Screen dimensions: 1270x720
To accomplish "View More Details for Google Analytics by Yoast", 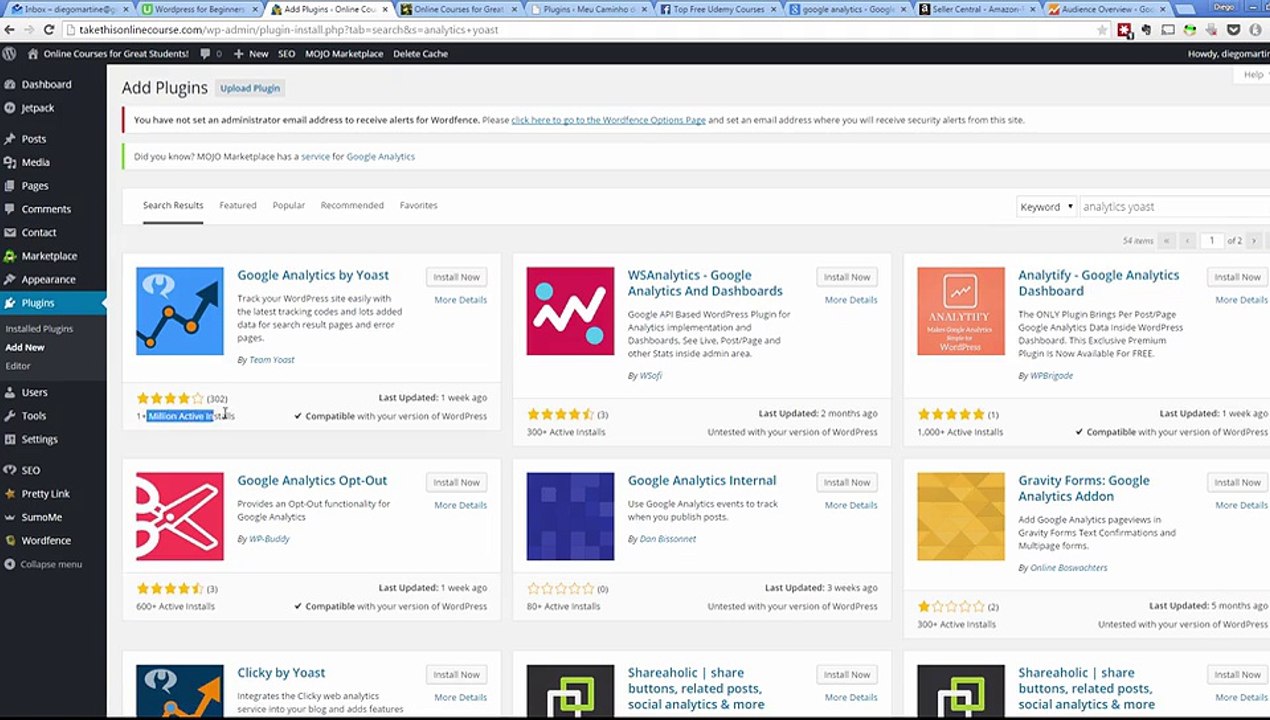I will pyautogui.click(x=460, y=300).
